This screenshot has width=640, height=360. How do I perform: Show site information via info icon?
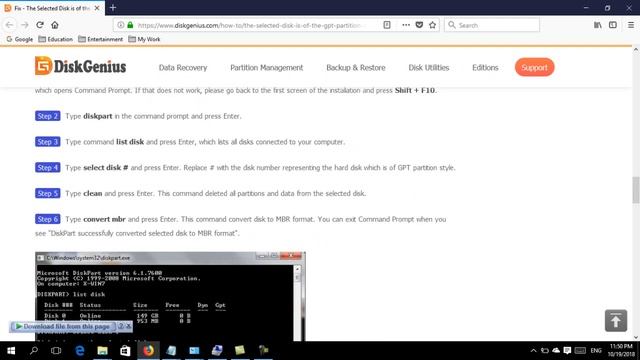(121, 25)
